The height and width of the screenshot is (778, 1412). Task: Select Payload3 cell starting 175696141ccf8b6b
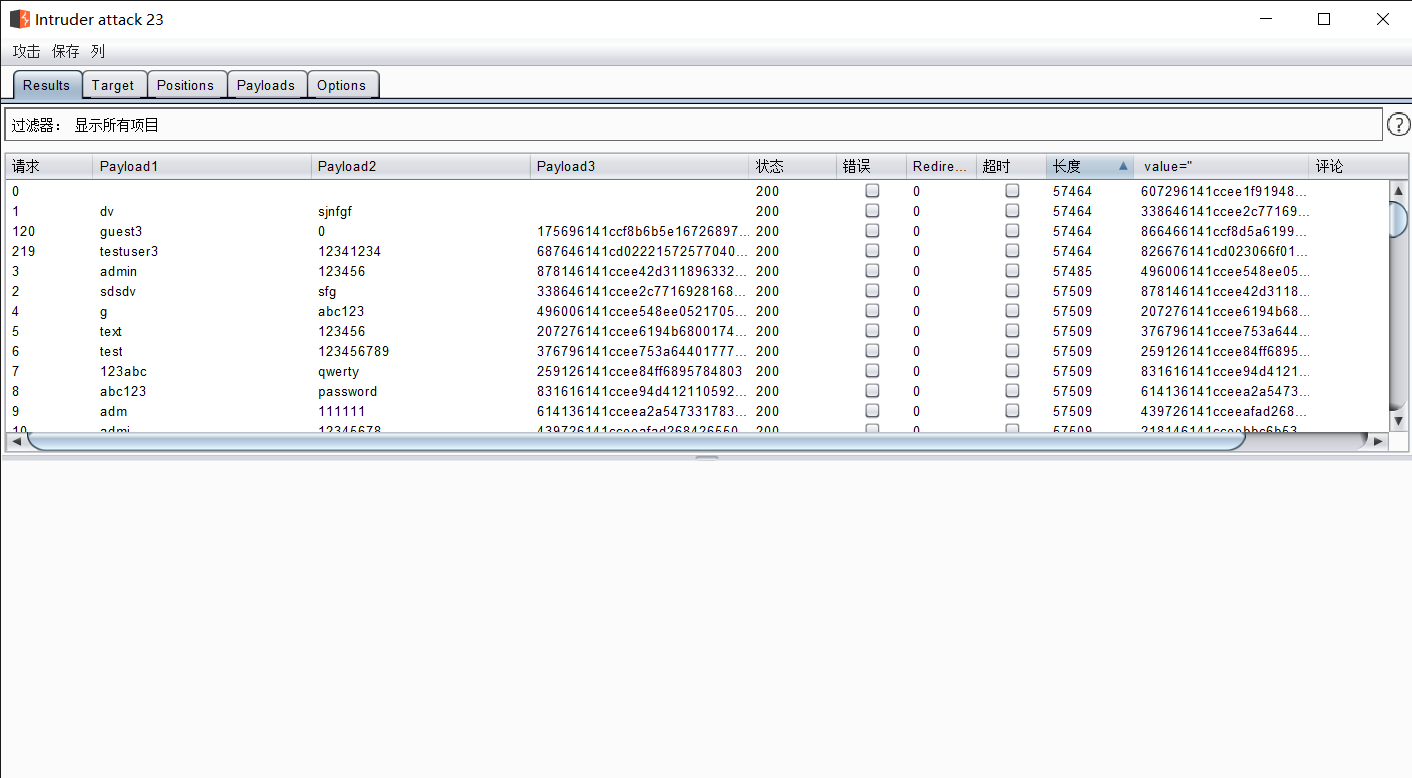tap(640, 231)
